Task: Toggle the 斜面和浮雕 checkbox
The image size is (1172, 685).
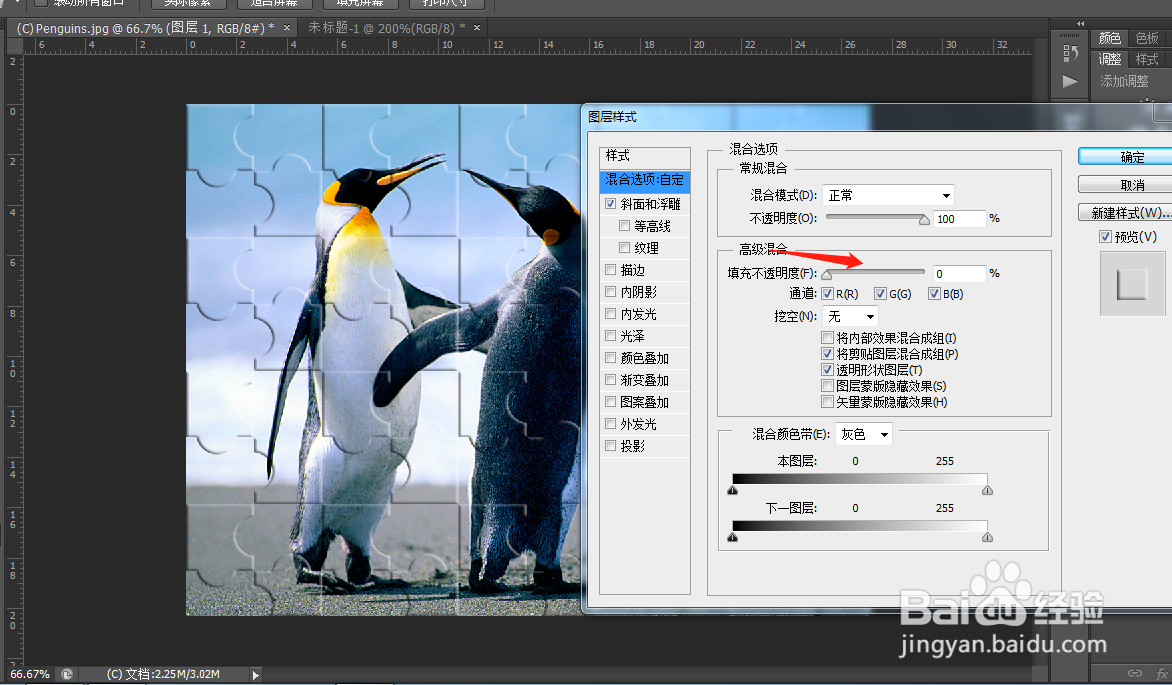Action: pyautogui.click(x=611, y=203)
